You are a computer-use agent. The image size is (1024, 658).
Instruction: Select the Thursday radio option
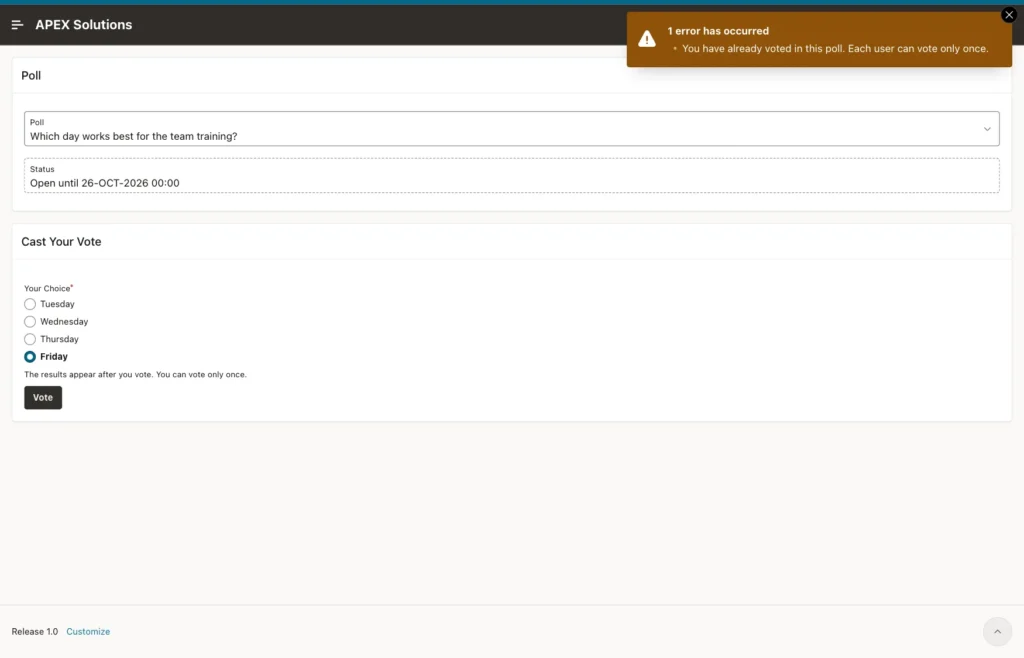30,339
